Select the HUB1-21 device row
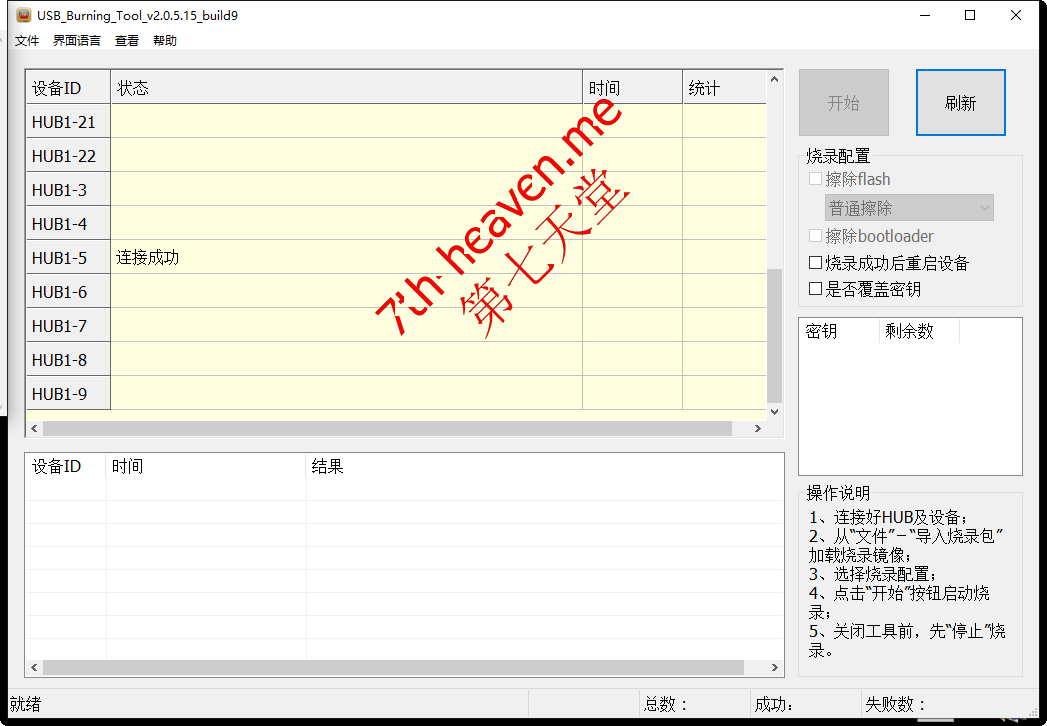 coord(67,121)
